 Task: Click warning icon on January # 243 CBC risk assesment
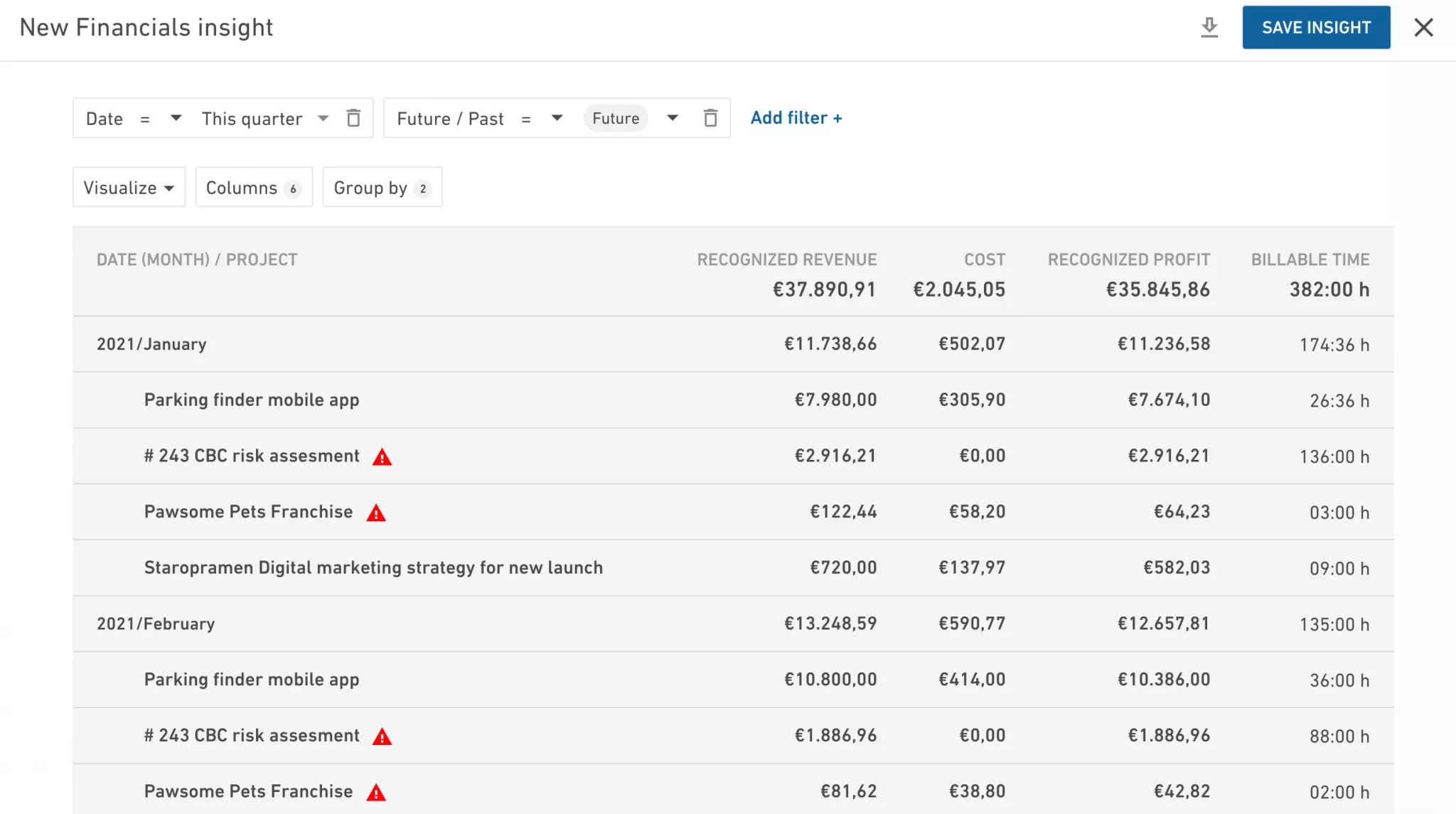pos(382,456)
